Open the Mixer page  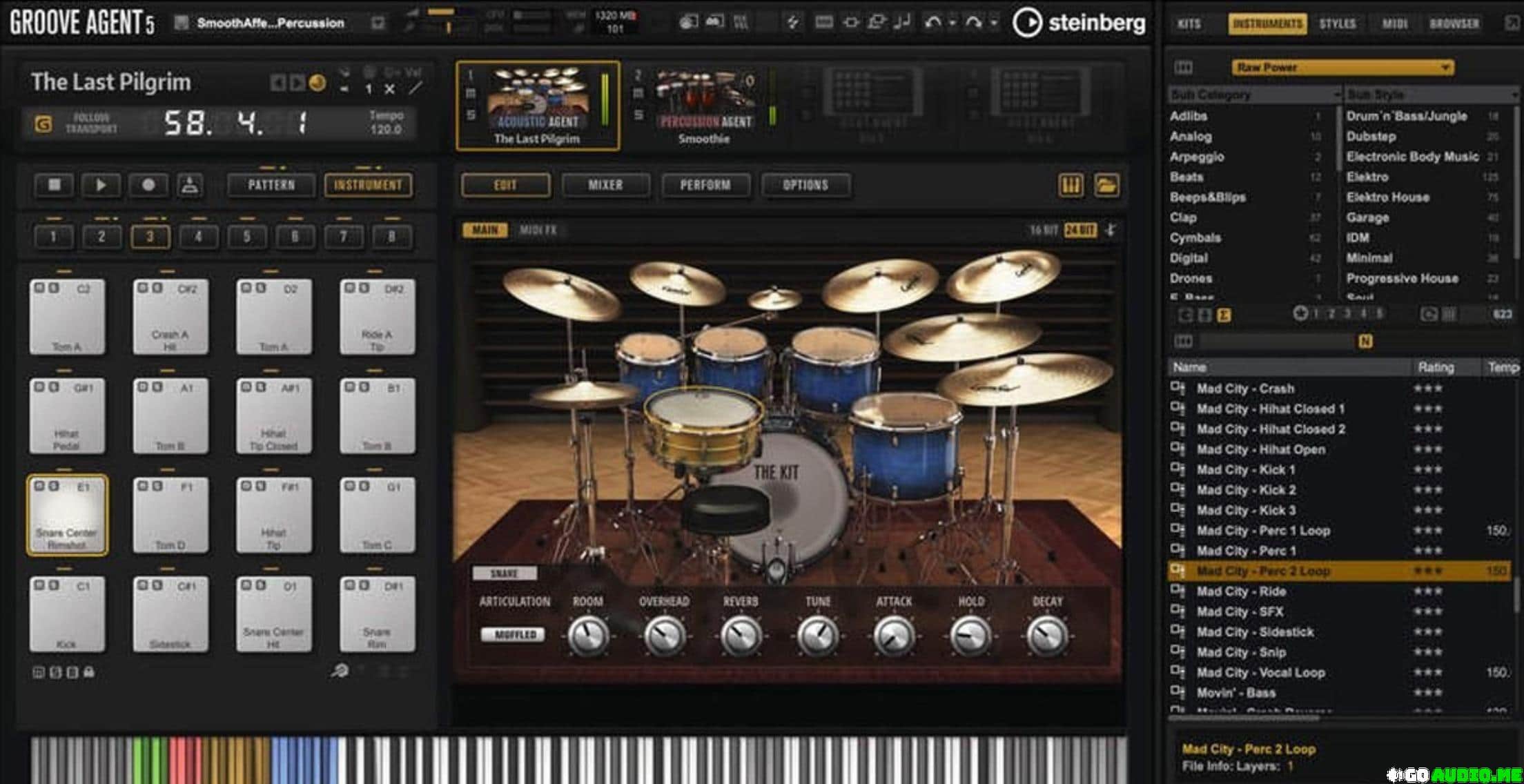click(x=605, y=185)
